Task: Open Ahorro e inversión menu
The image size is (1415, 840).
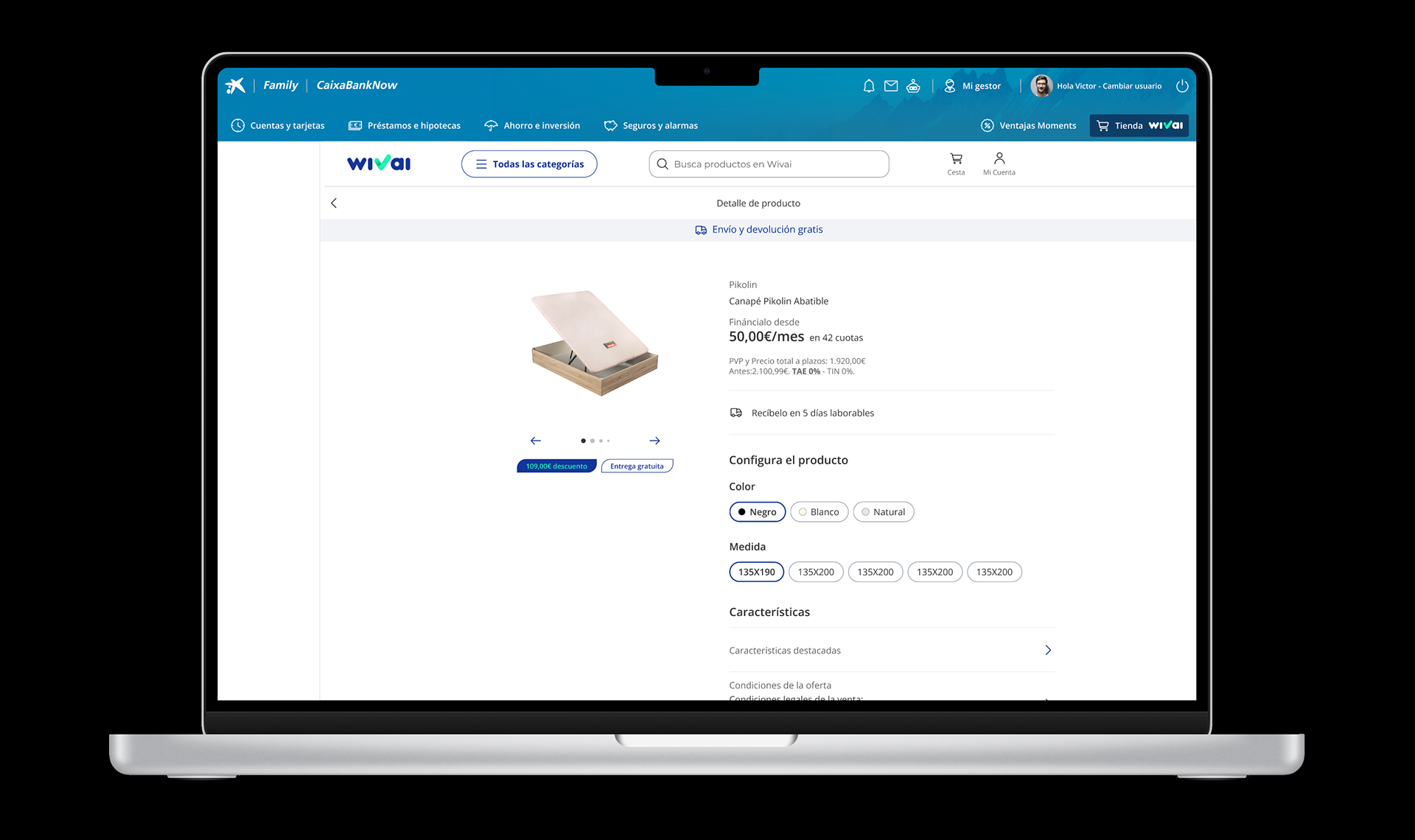Action: coord(532,126)
